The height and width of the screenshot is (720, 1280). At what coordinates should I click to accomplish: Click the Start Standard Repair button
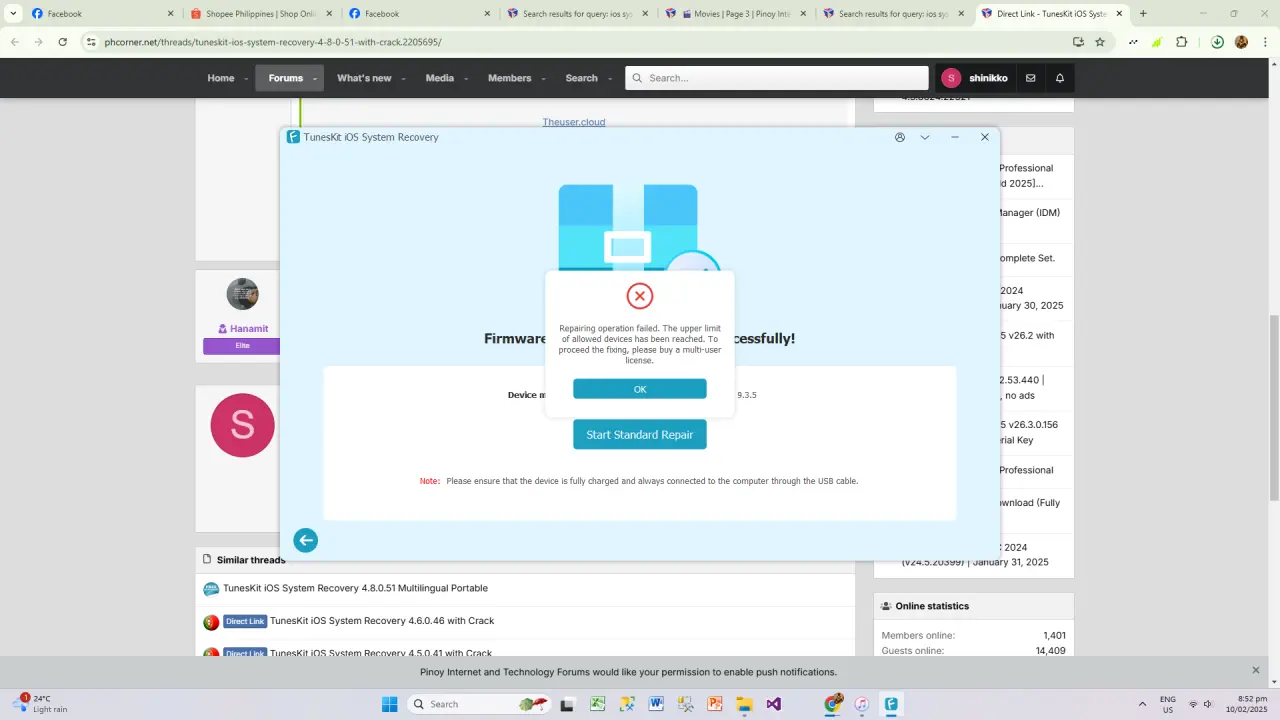coord(640,435)
